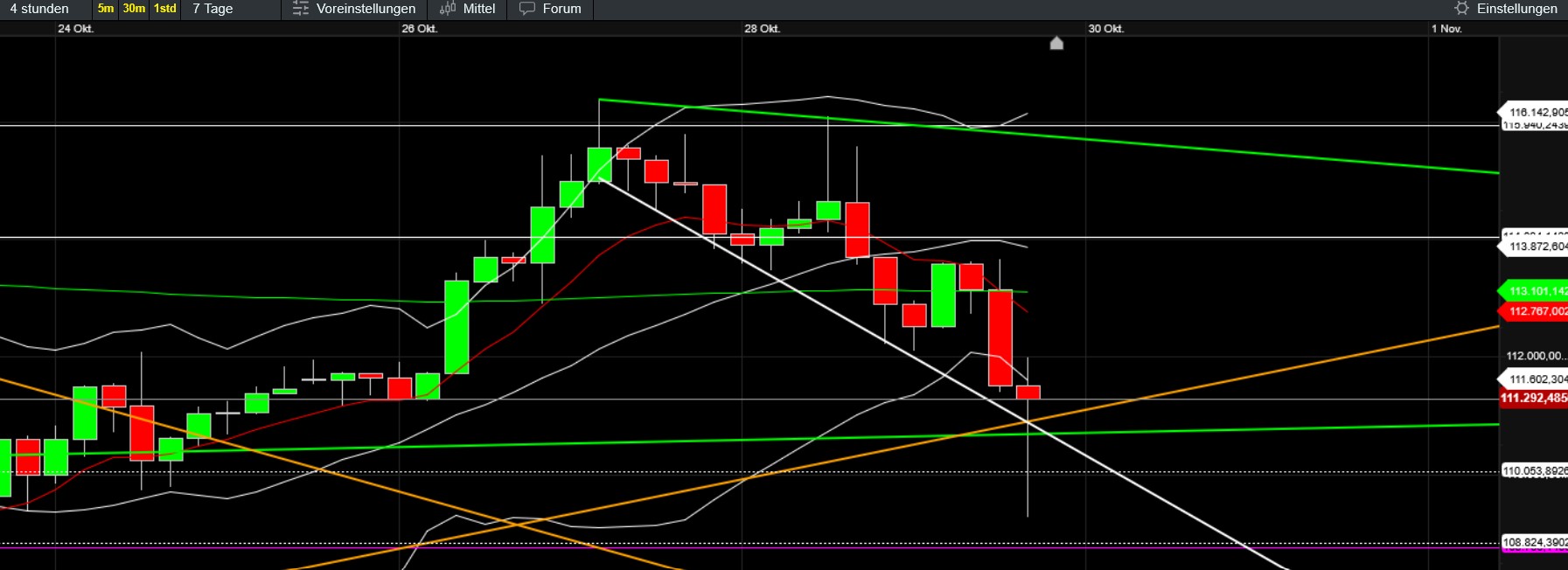Click the white 116.142,905 price label
The image size is (1568, 570).
[x=1536, y=112]
